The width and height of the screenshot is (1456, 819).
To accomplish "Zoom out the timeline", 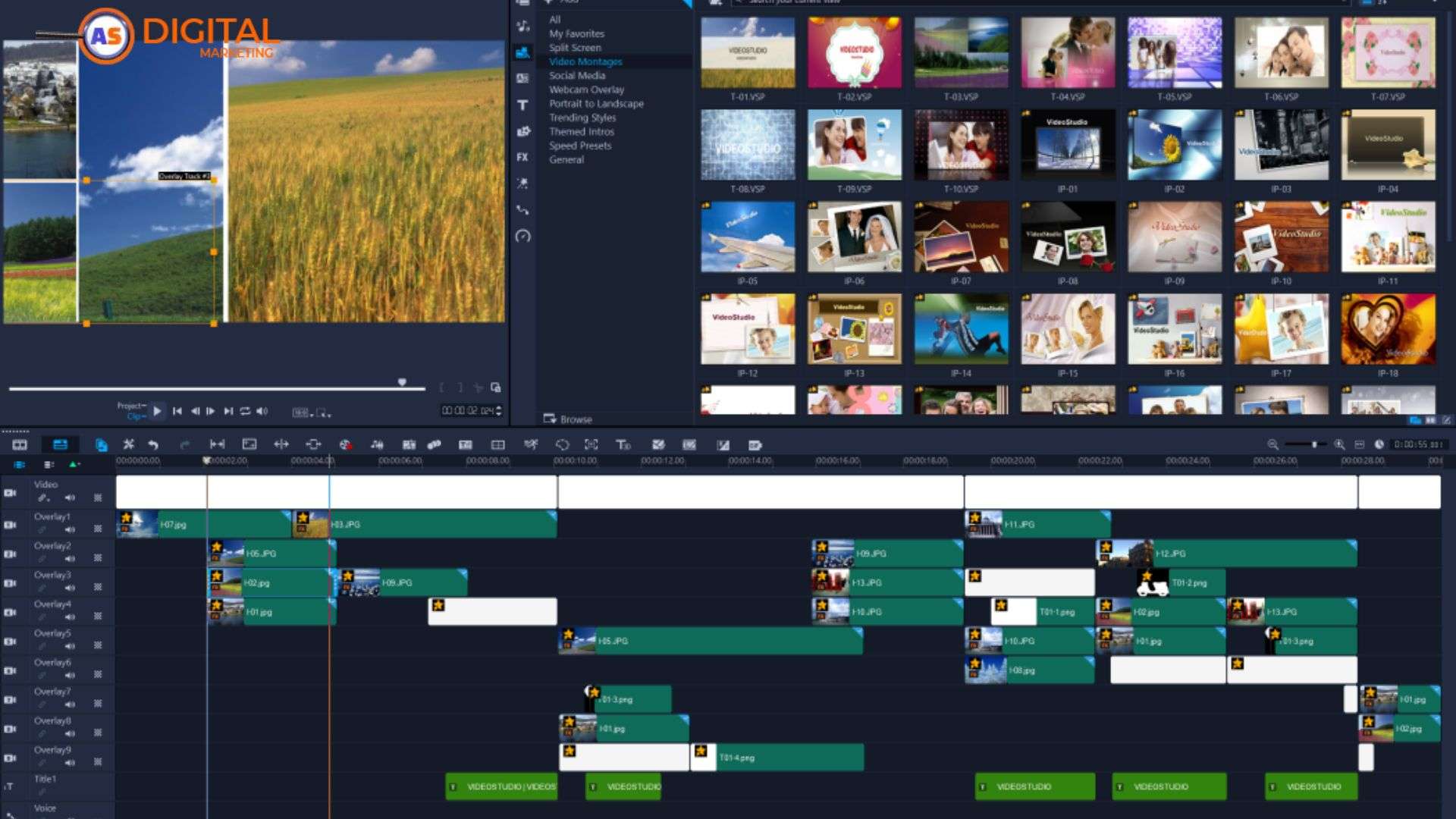I will (1272, 445).
